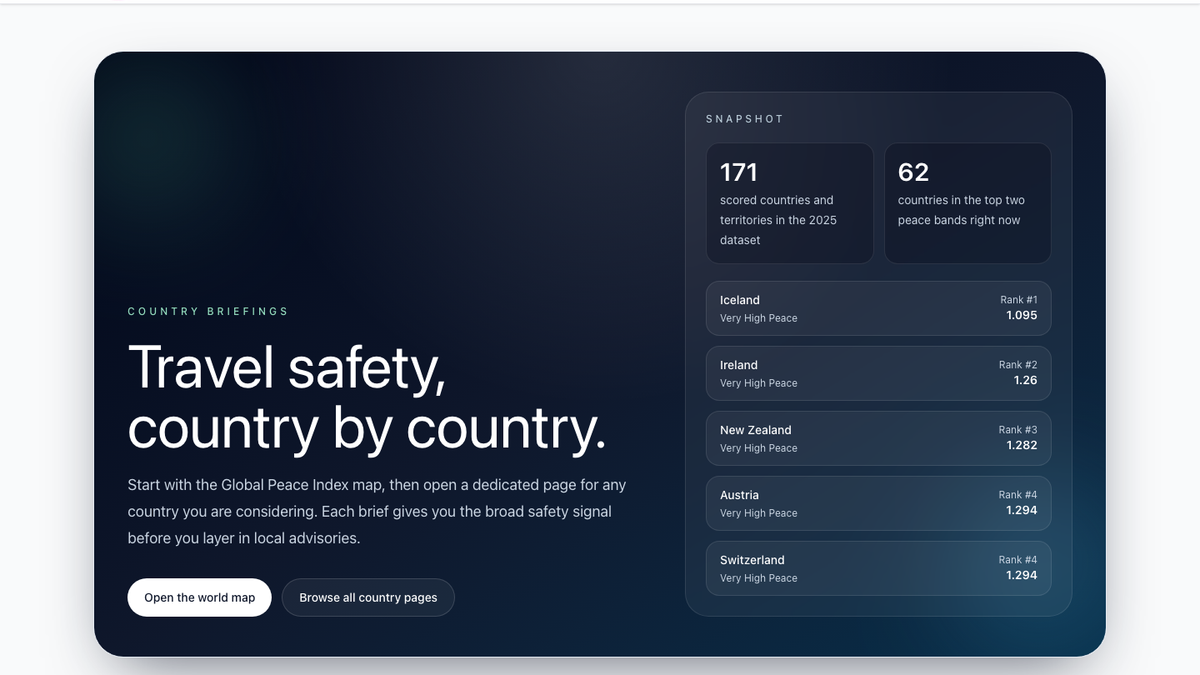Click 'Very High Peace' under Ireland
Image resolution: width=1200 pixels, height=675 pixels.
pyautogui.click(x=757, y=383)
